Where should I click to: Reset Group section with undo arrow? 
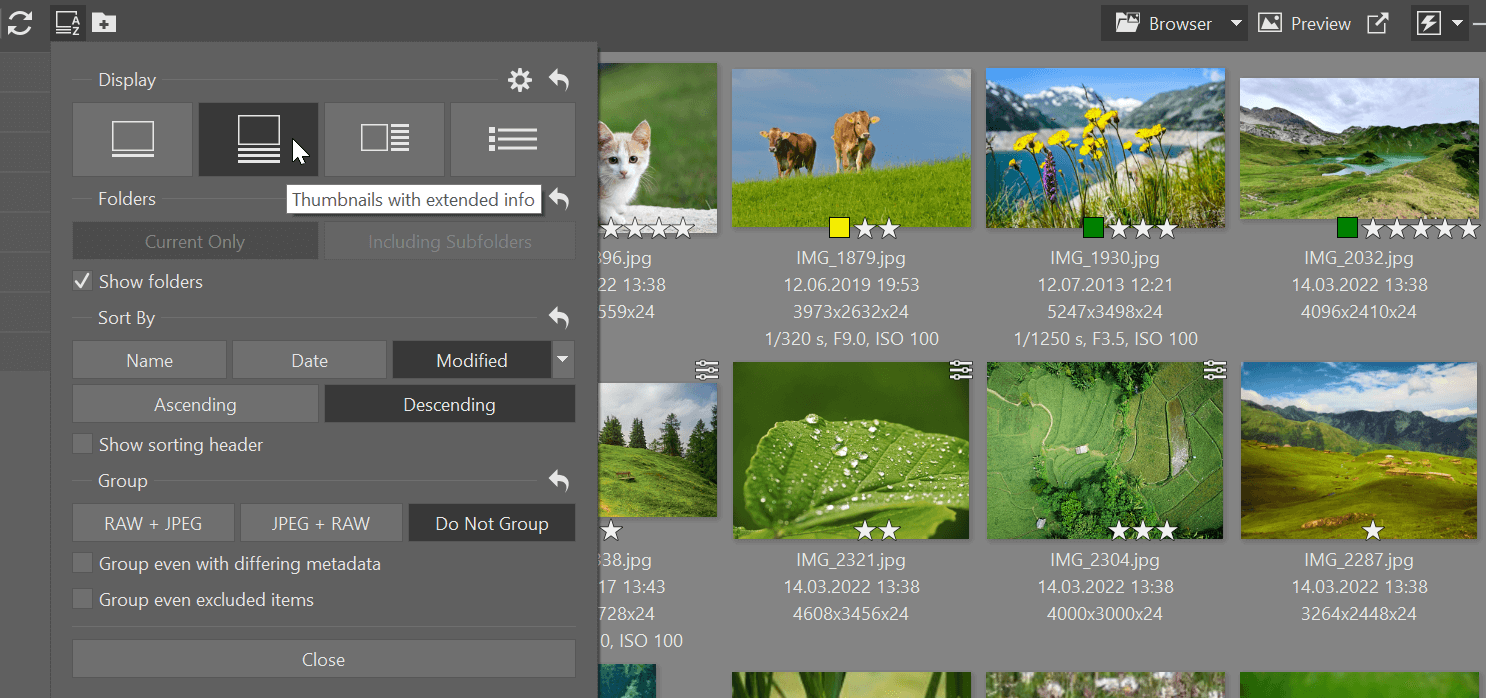click(x=559, y=482)
